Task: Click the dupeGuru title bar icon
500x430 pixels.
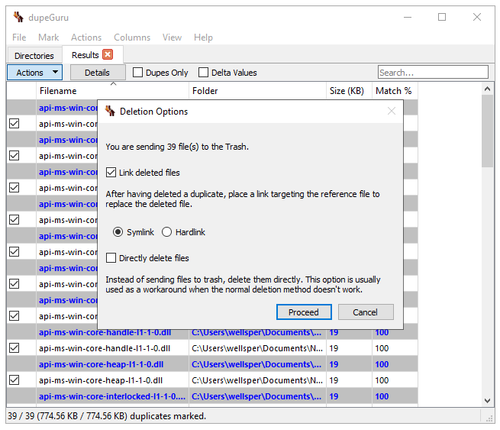Action: pyautogui.click(x=18, y=17)
